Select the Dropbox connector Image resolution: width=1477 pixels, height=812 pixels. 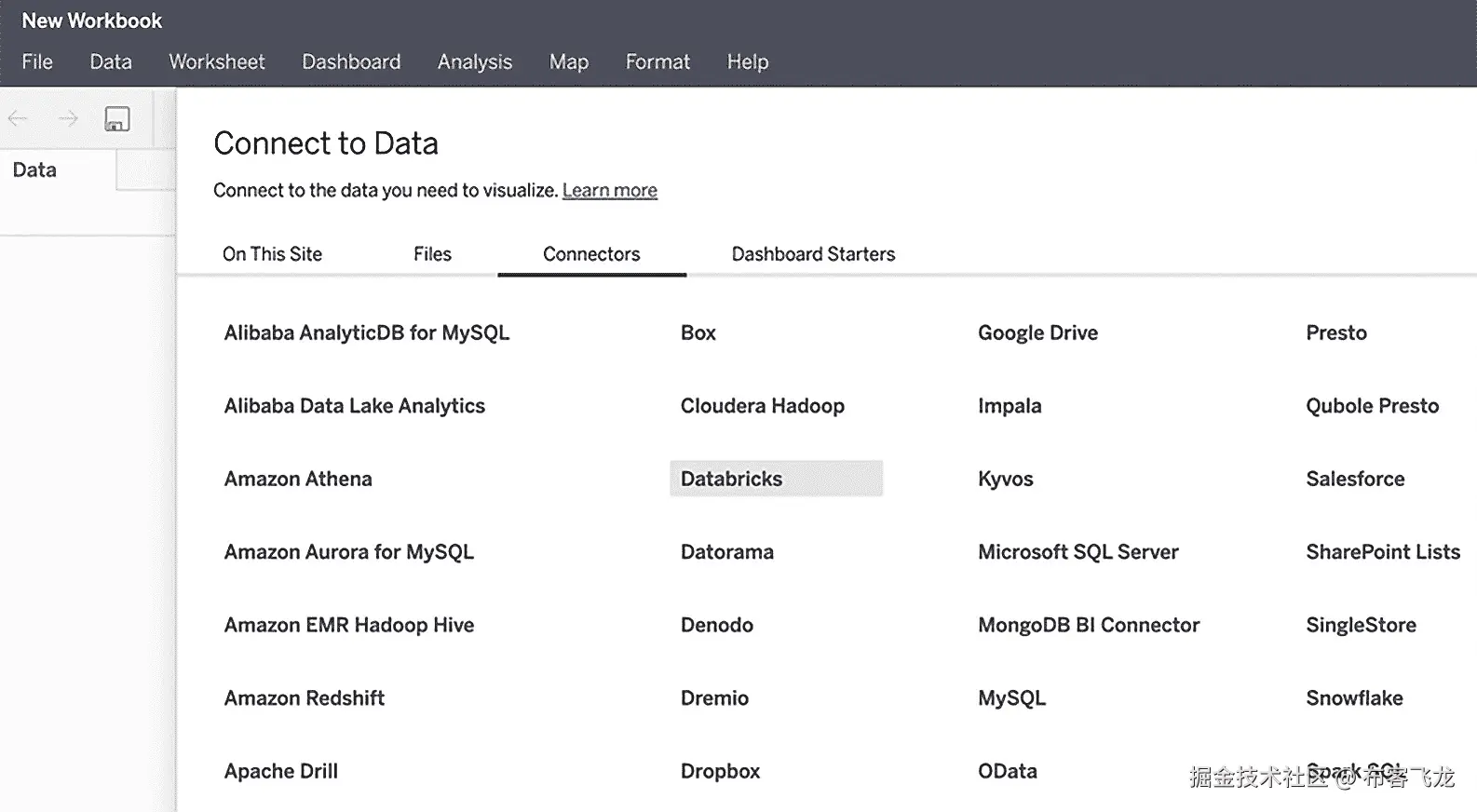(x=720, y=771)
